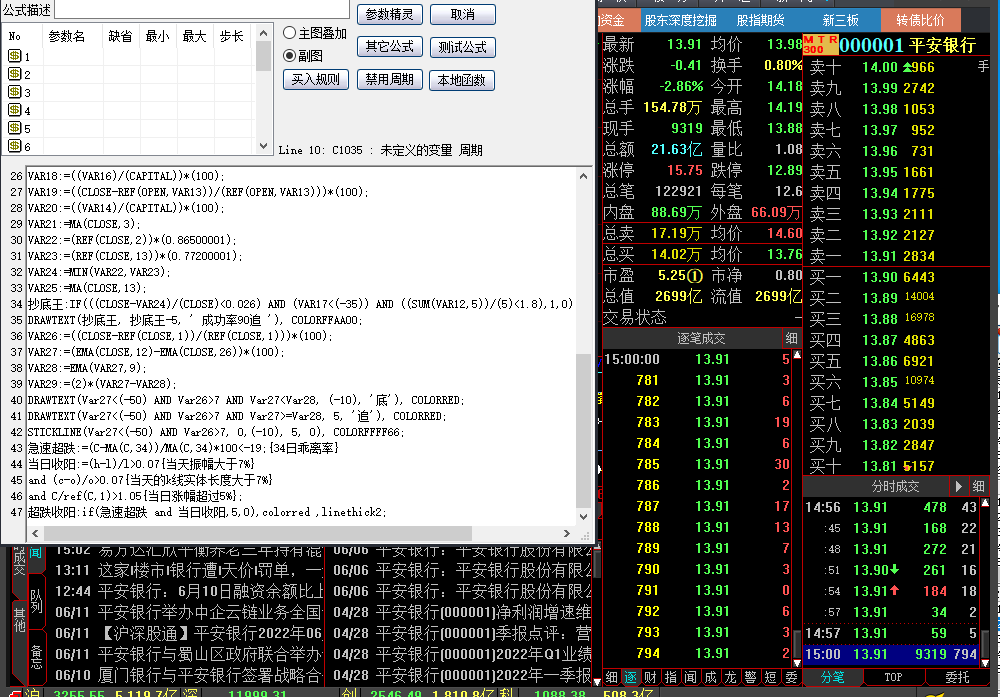Open the 06/10 厦门银行与平安银行 news headline
This screenshot has height=697, width=1000.
[x=189, y=675]
